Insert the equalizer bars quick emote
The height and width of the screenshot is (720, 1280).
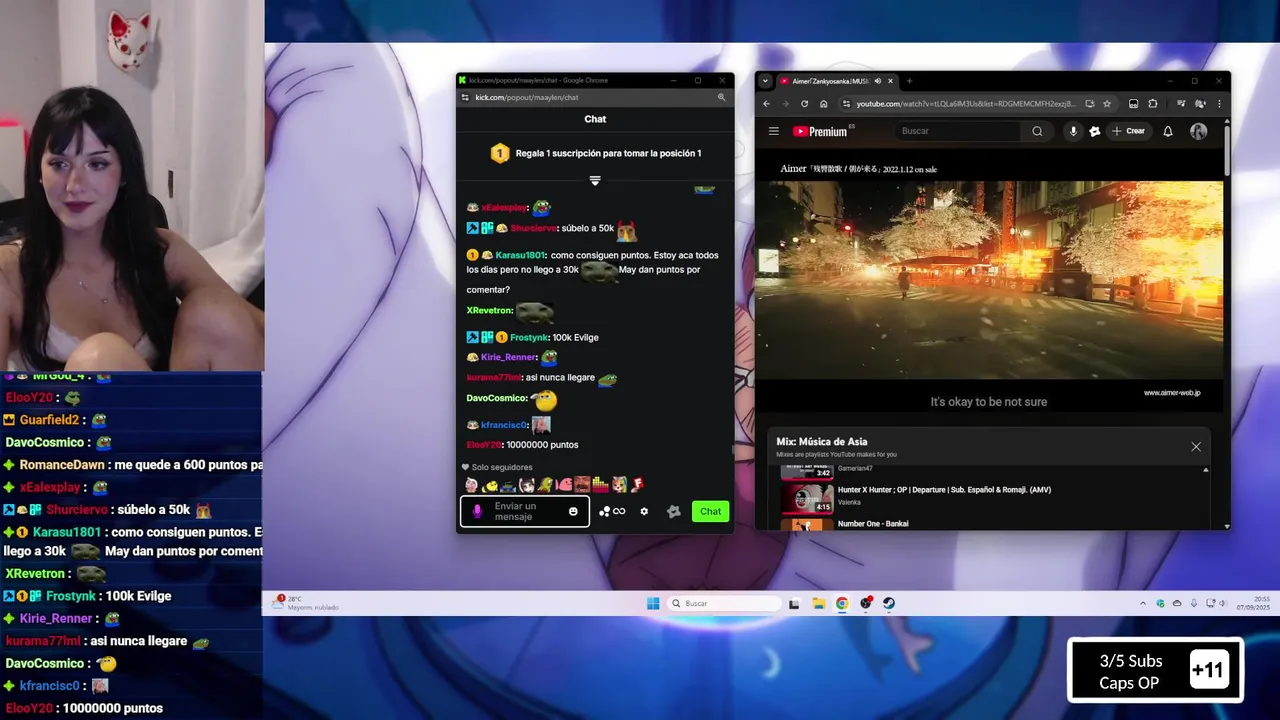click(x=600, y=485)
